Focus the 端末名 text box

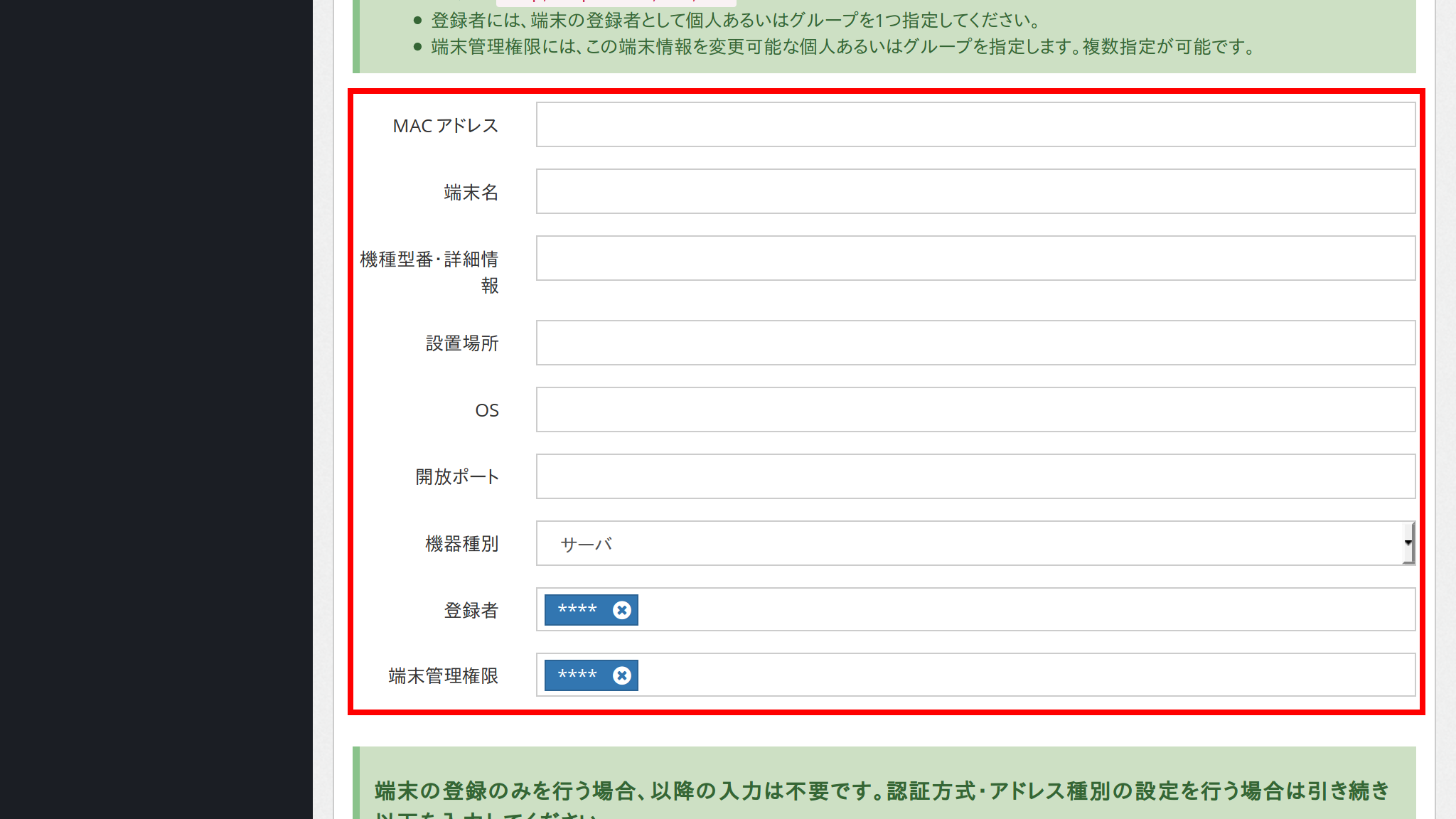(x=975, y=191)
